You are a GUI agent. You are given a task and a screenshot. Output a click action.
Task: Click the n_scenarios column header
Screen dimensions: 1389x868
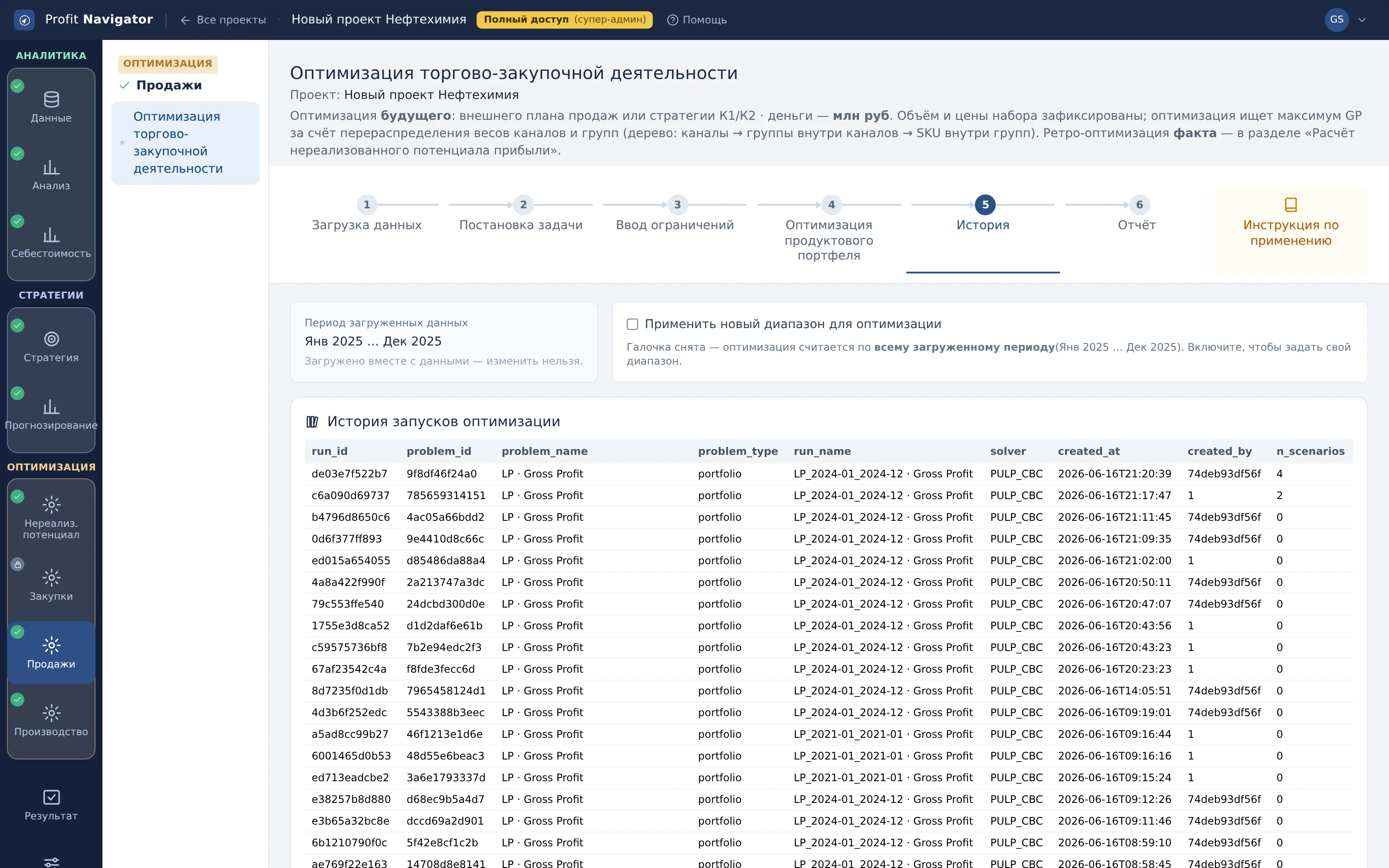coord(1310,451)
